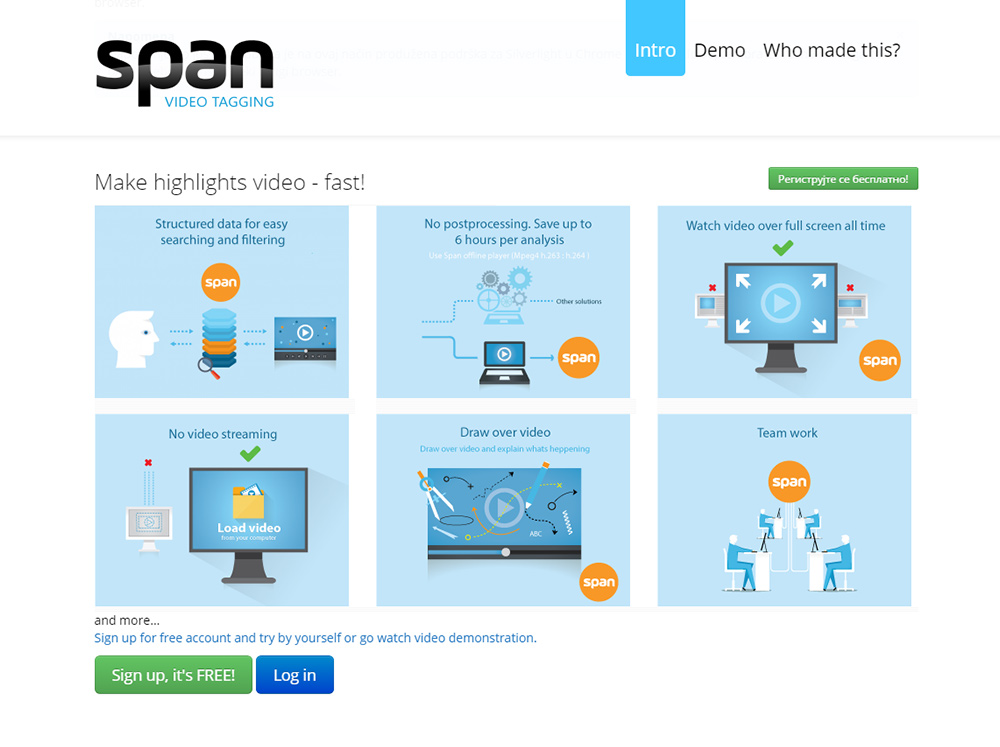The height and width of the screenshot is (747, 1000).
Task: Click the 'Make highlights video - fast!' heading
Action: [x=230, y=182]
